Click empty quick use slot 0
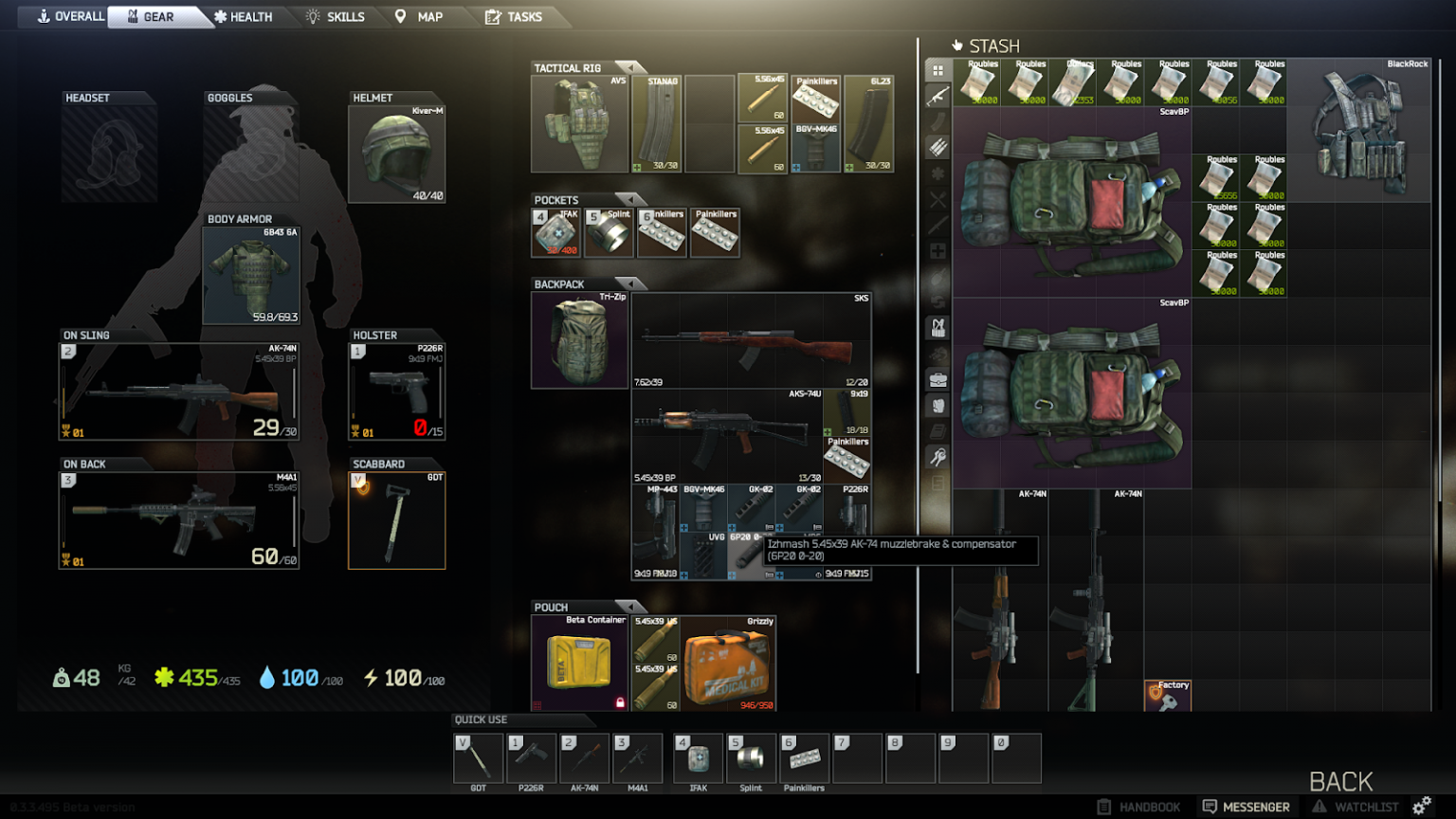 coord(1016,757)
